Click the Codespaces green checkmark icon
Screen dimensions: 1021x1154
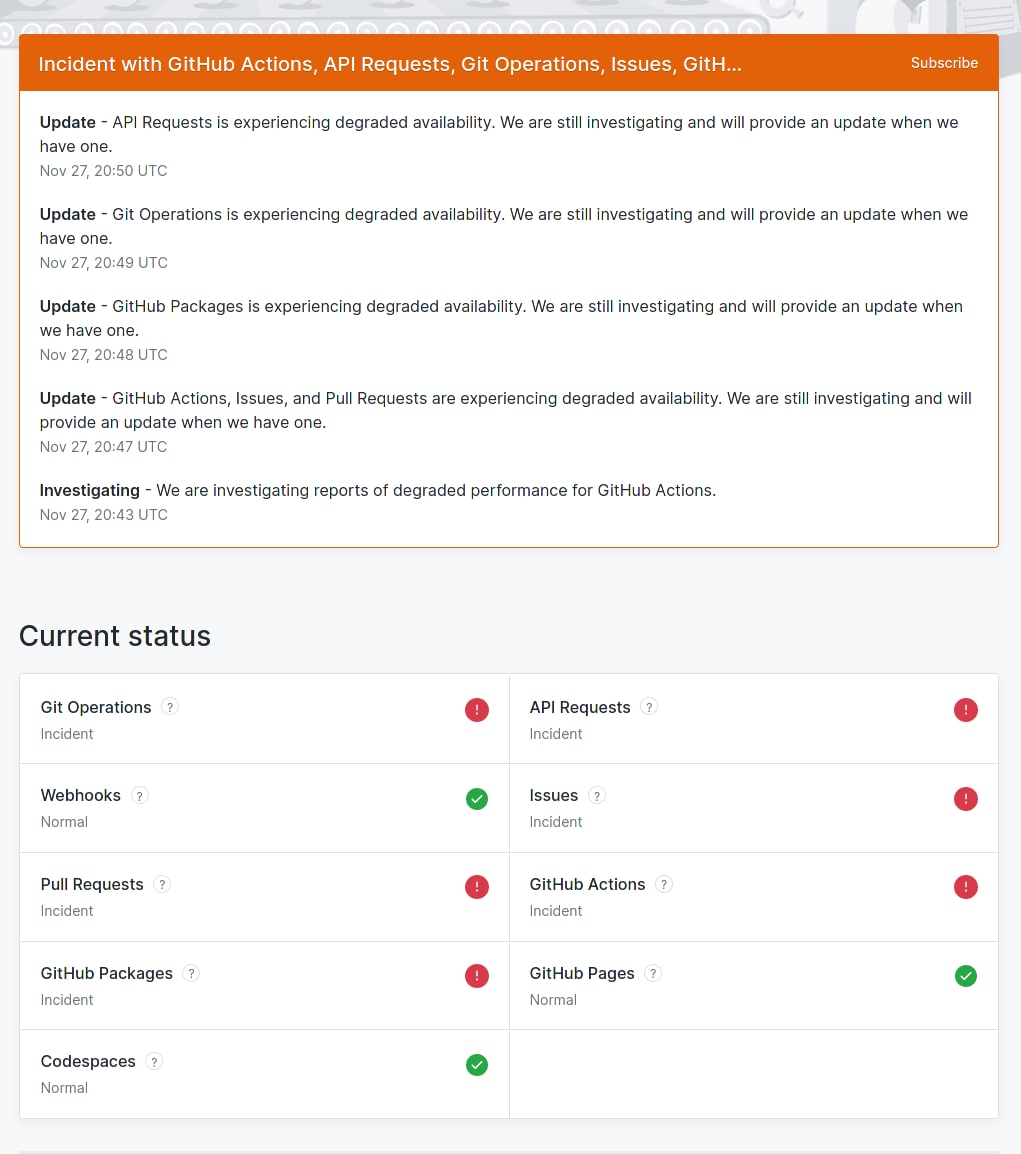[477, 1064]
